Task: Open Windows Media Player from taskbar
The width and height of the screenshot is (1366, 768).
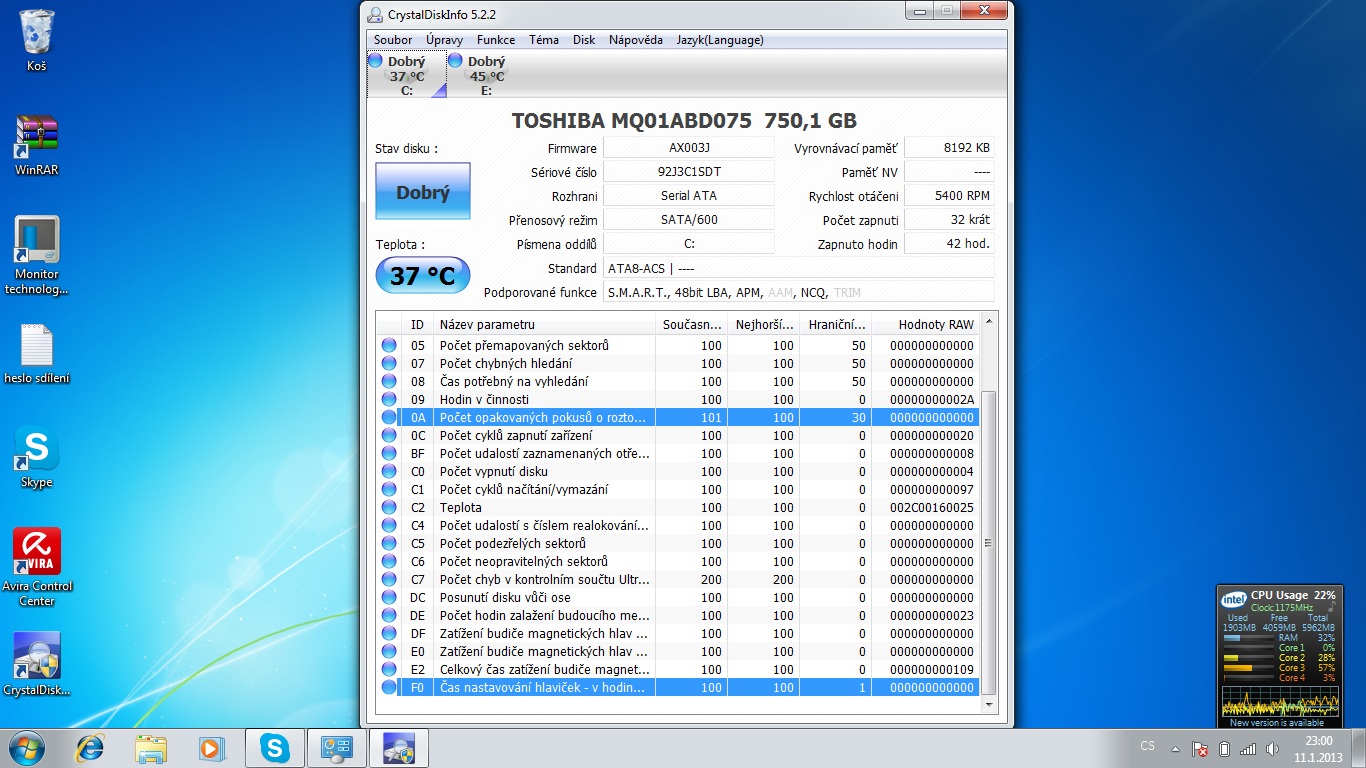Action: [210, 748]
